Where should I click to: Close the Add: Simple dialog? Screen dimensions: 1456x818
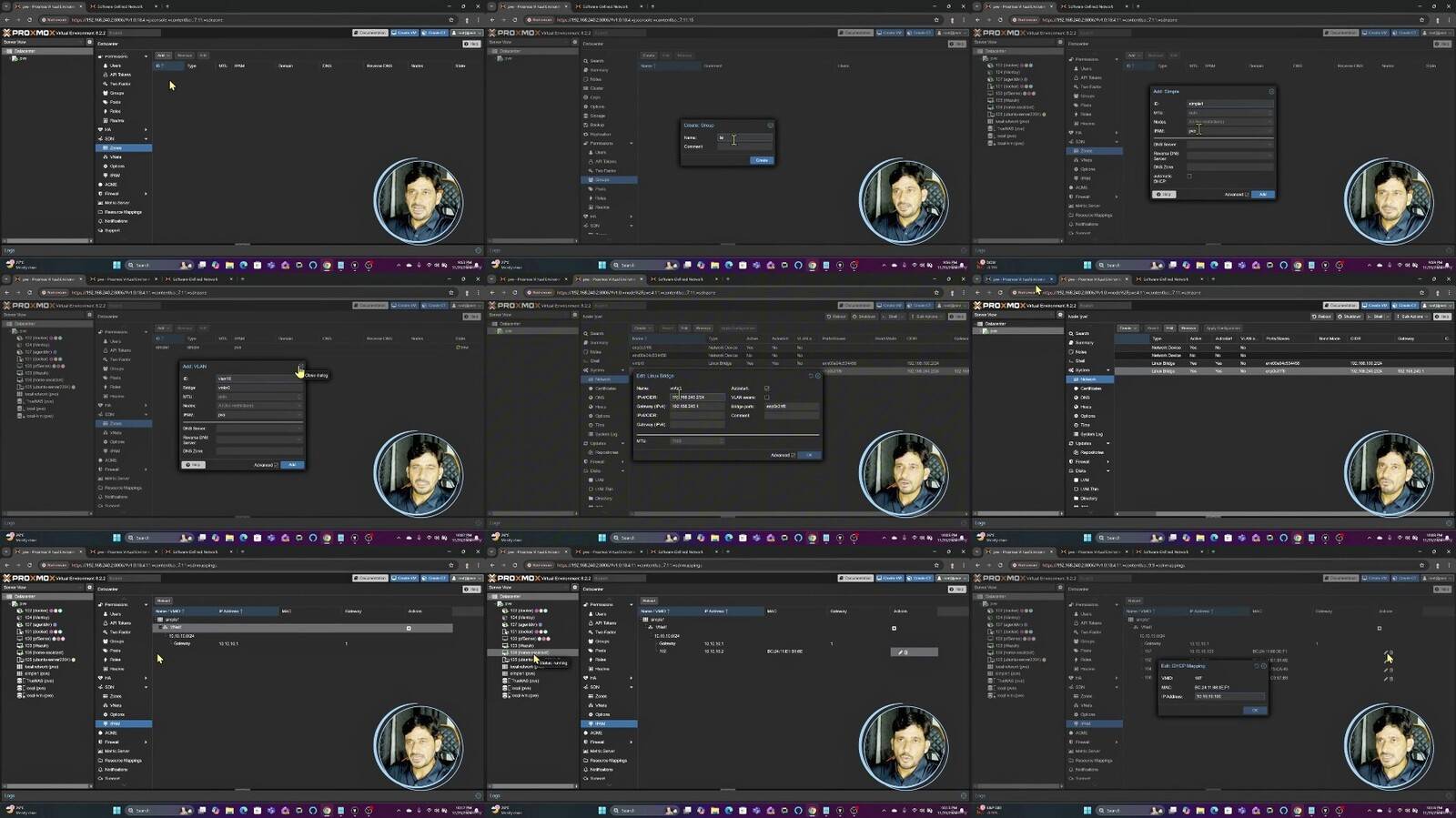[1271, 91]
